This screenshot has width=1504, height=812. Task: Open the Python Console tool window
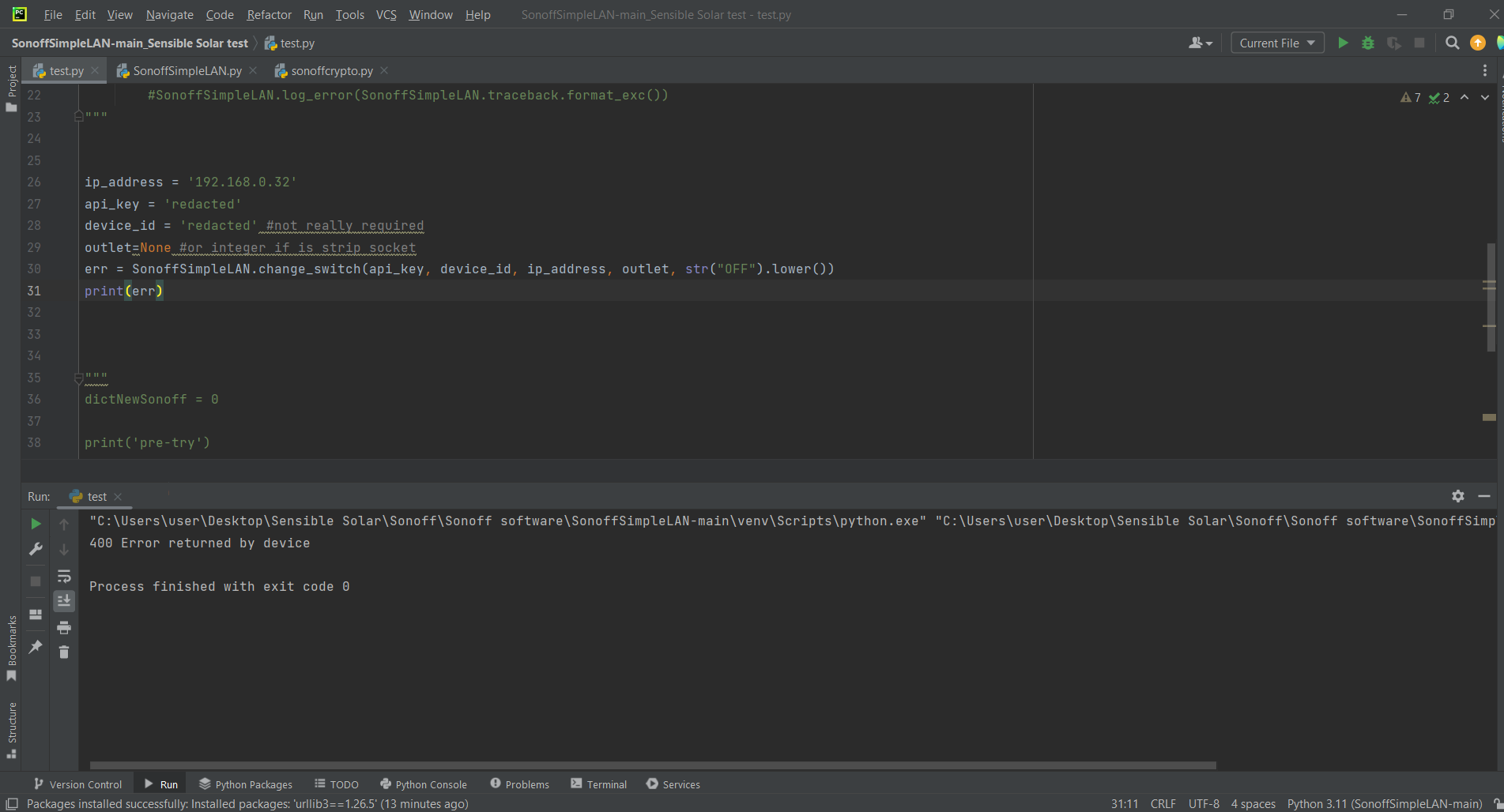coord(424,784)
